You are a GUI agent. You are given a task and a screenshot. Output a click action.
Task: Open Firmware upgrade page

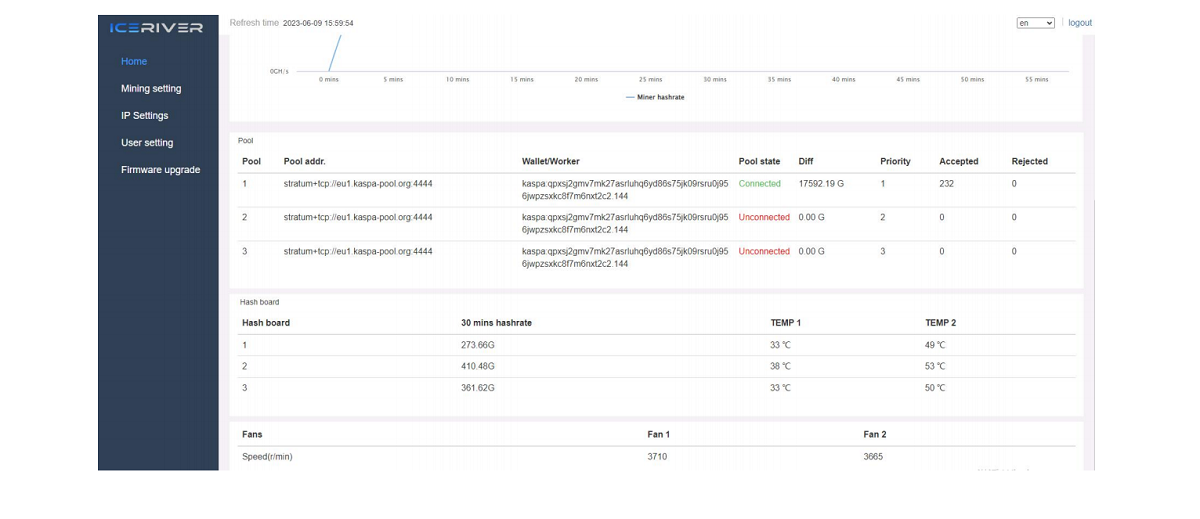click(160, 170)
